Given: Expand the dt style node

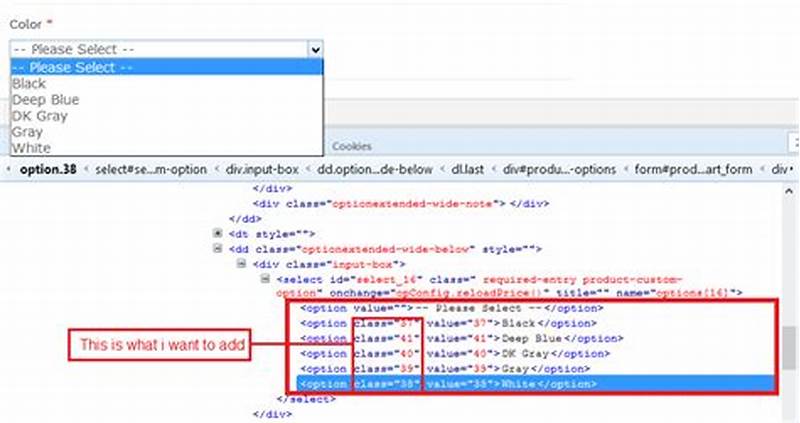Looking at the screenshot, I should 218,233.
